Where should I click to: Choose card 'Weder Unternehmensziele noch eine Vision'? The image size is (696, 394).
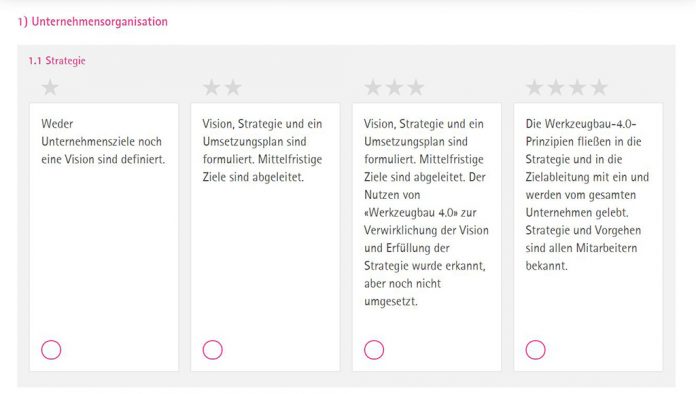[104, 237]
